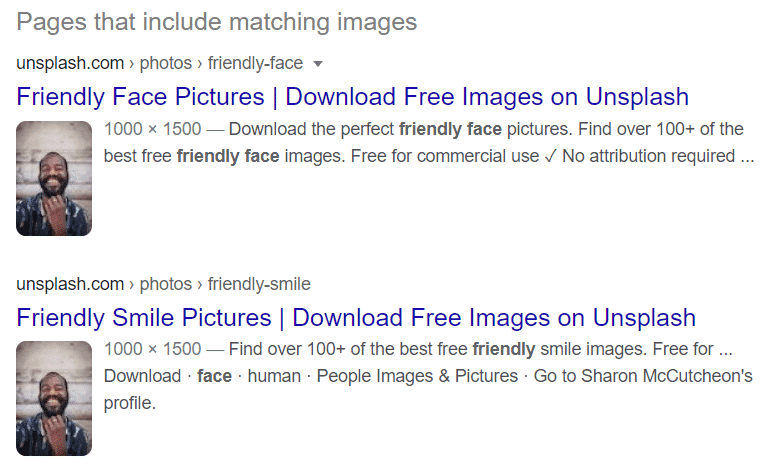This screenshot has width=767, height=473.
Task: Click the friendly-face breadcrumb segment
Action: 255,63
